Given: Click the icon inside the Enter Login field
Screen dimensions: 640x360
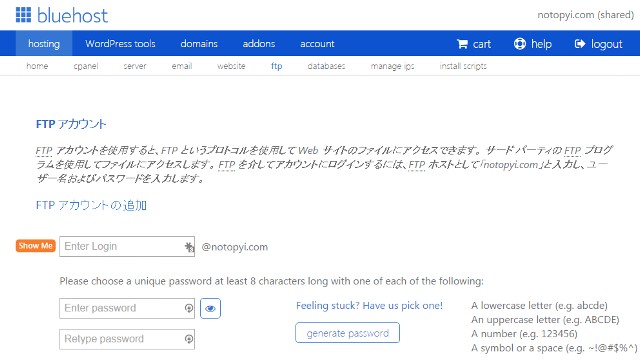Looking at the screenshot, I should pyautogui.click(x=189, y=247).
